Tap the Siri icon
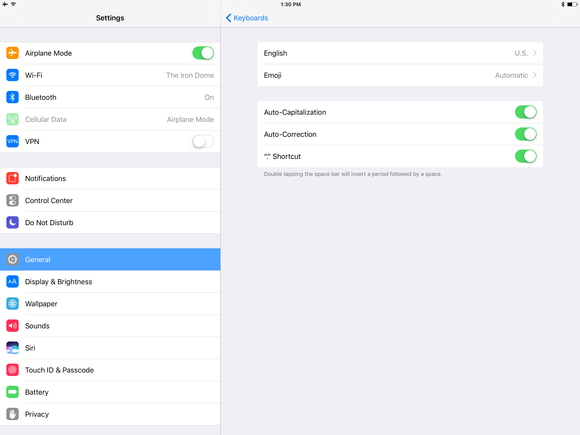Screen dimensions: 580x435 pos(13,348)
